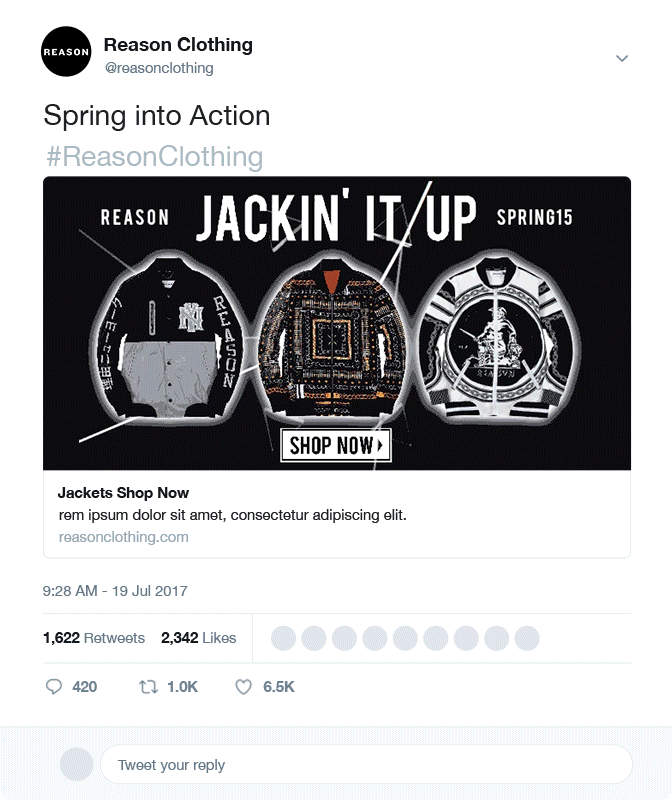The image size is (672, 800).
Task: Click the Tweet your reply field
Action: click(366, 764)
